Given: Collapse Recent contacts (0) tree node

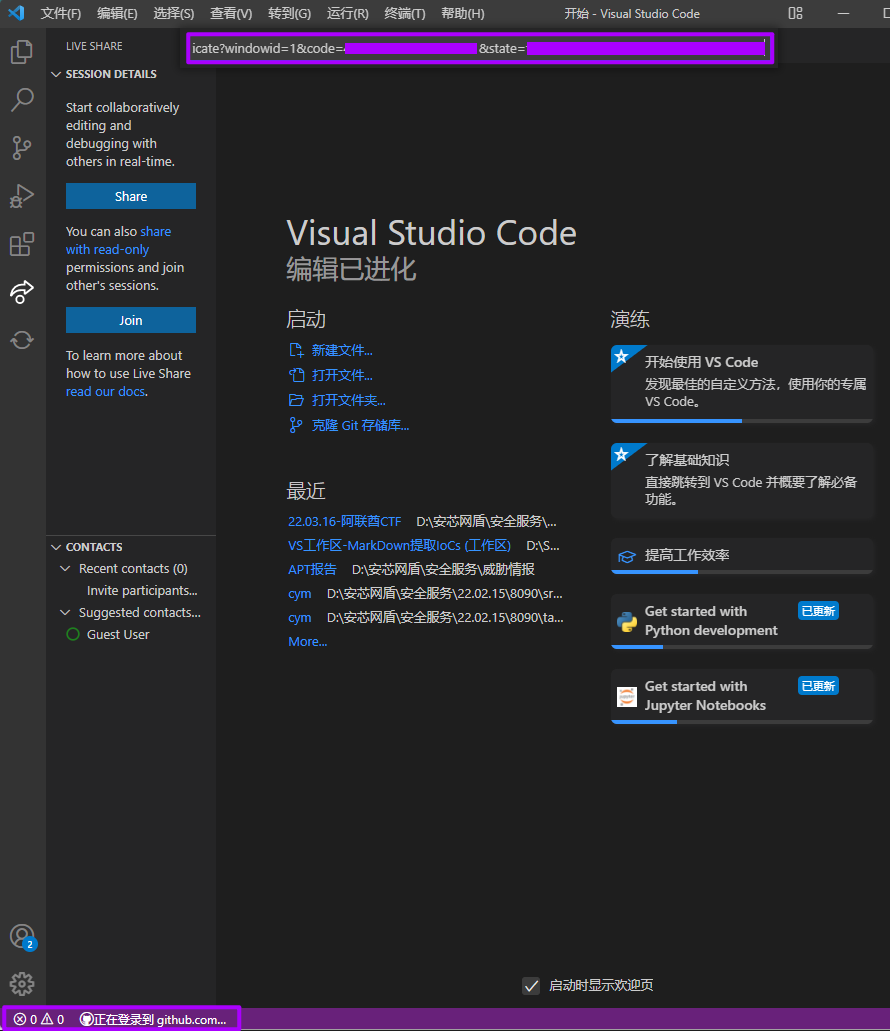Looking at the screenshot, I should (x=66, y=569).
